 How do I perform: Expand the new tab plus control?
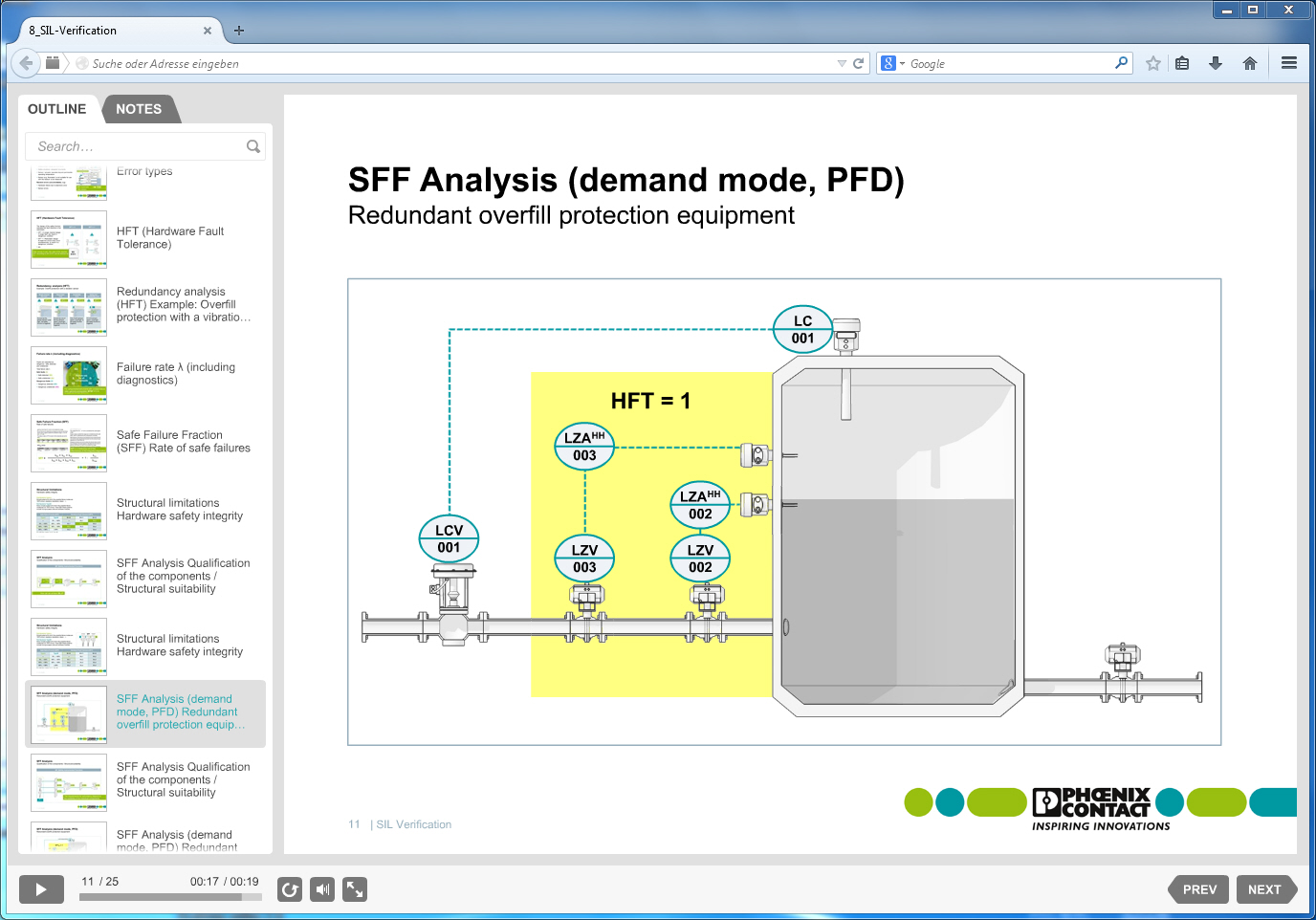(238, 30)
